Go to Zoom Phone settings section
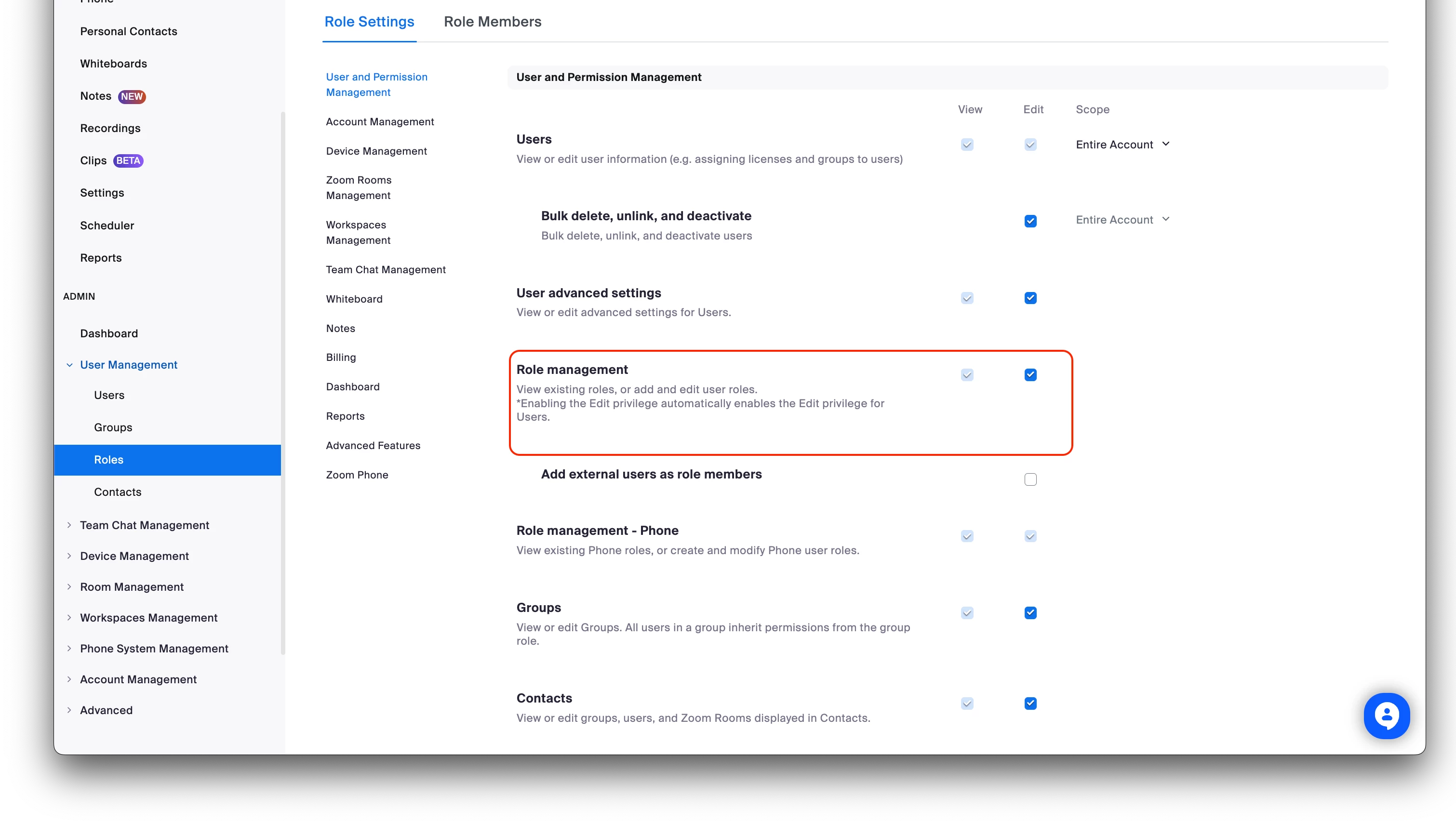 click(x=357, y=475)
